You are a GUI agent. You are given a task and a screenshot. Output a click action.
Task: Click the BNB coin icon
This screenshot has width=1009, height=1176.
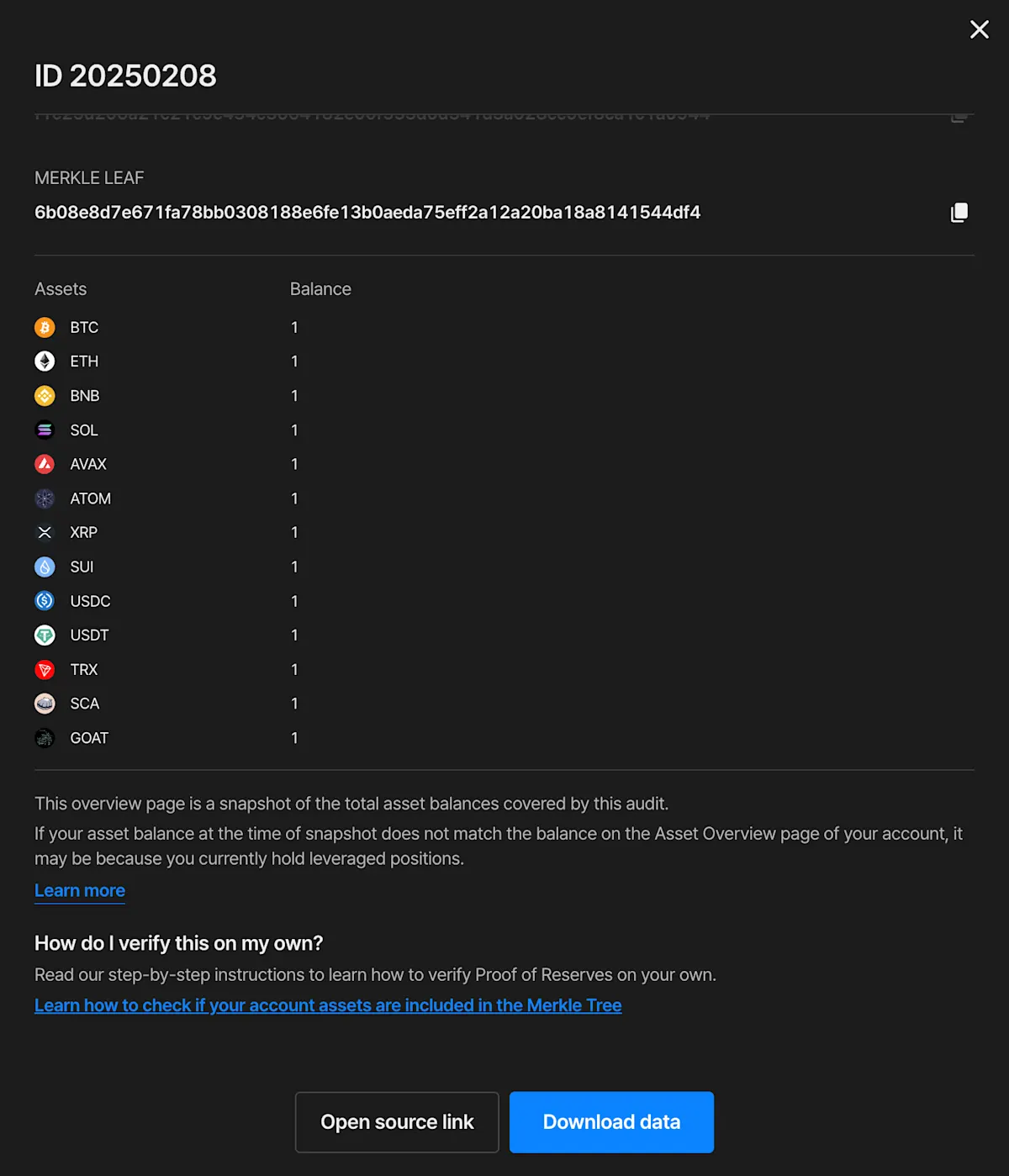tap(45, 396)
